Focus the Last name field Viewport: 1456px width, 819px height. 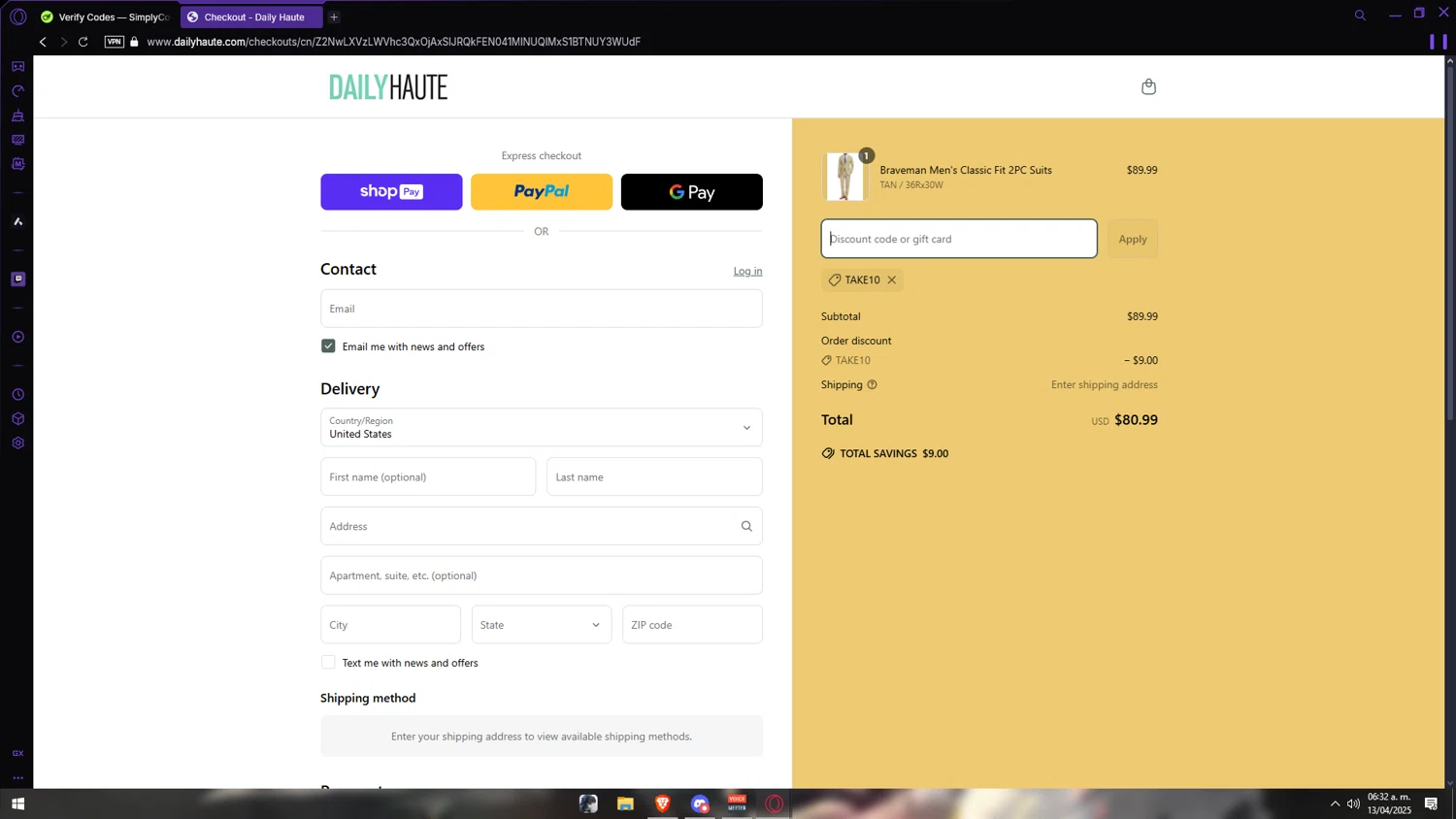pos(654,476)
